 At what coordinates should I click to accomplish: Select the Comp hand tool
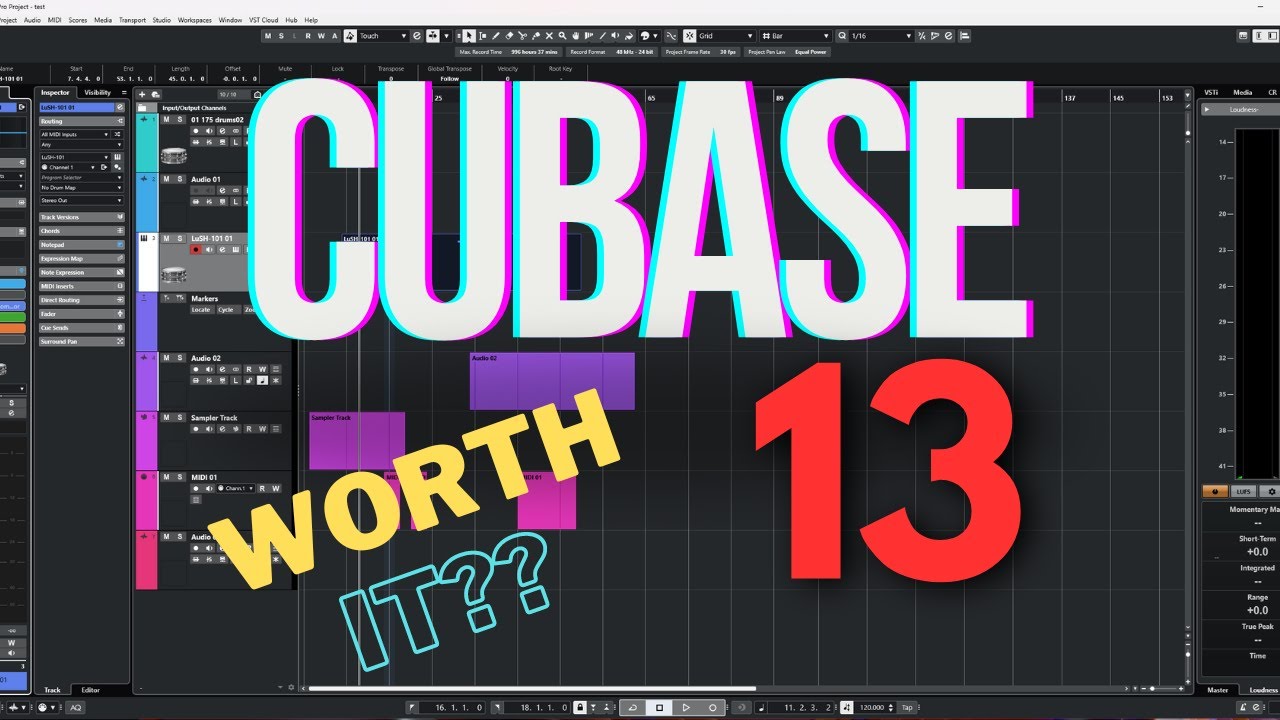click(576, 36)
